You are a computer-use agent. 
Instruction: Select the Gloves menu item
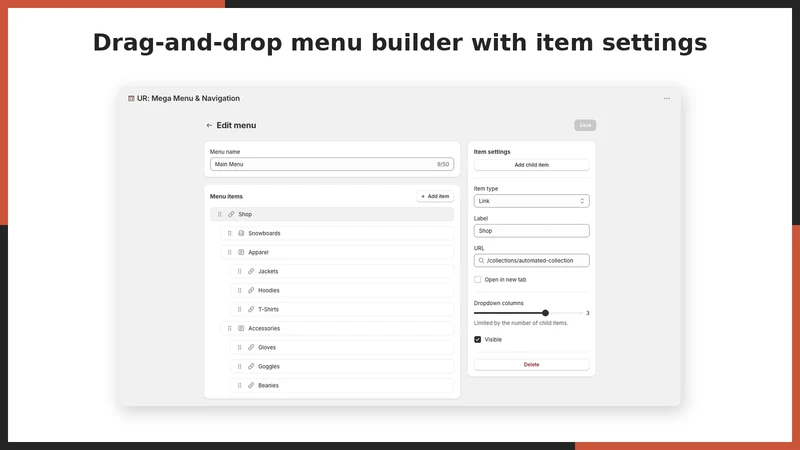click(x=342, y=347)
